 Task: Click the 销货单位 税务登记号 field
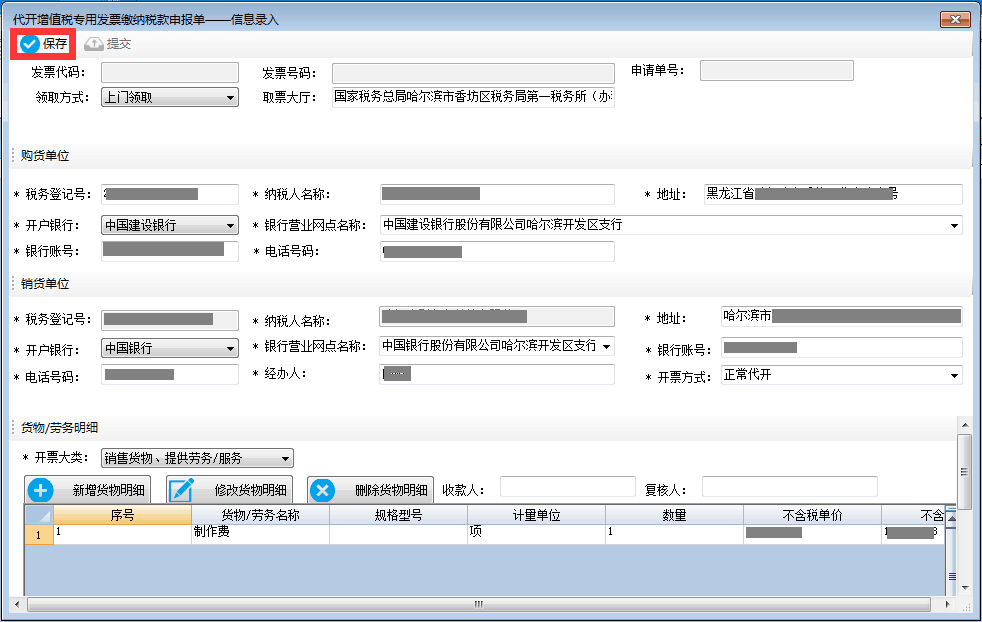170,319
